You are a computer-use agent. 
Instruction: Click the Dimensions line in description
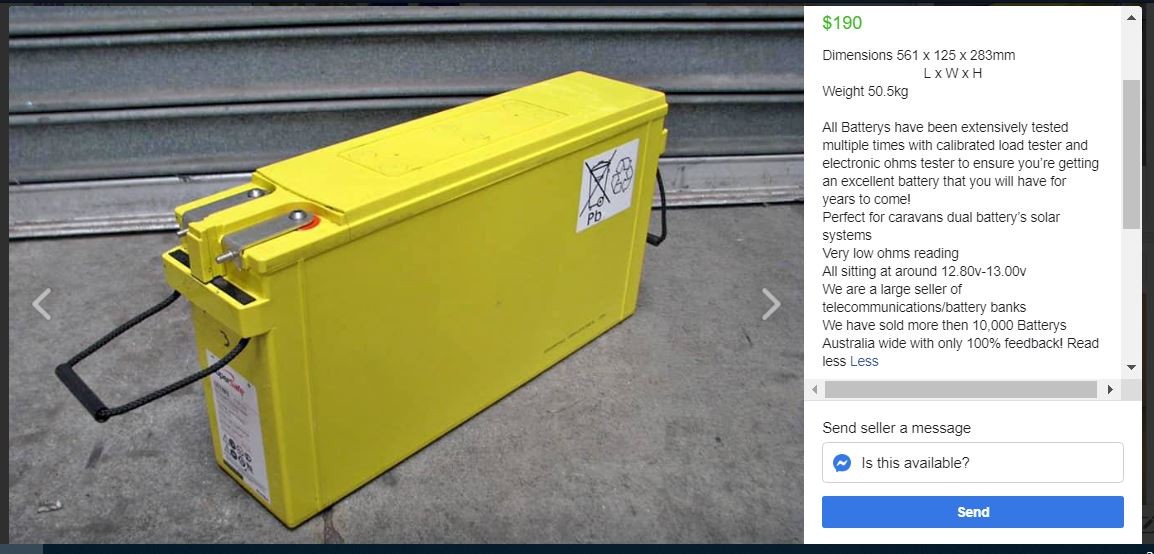click(918, 55)
